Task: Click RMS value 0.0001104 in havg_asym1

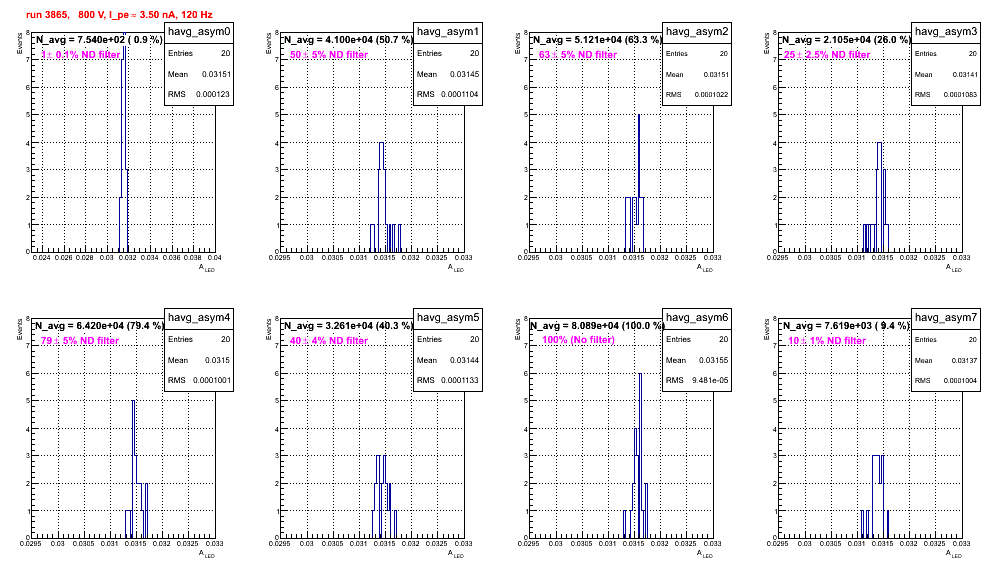Action: point(461,94)
